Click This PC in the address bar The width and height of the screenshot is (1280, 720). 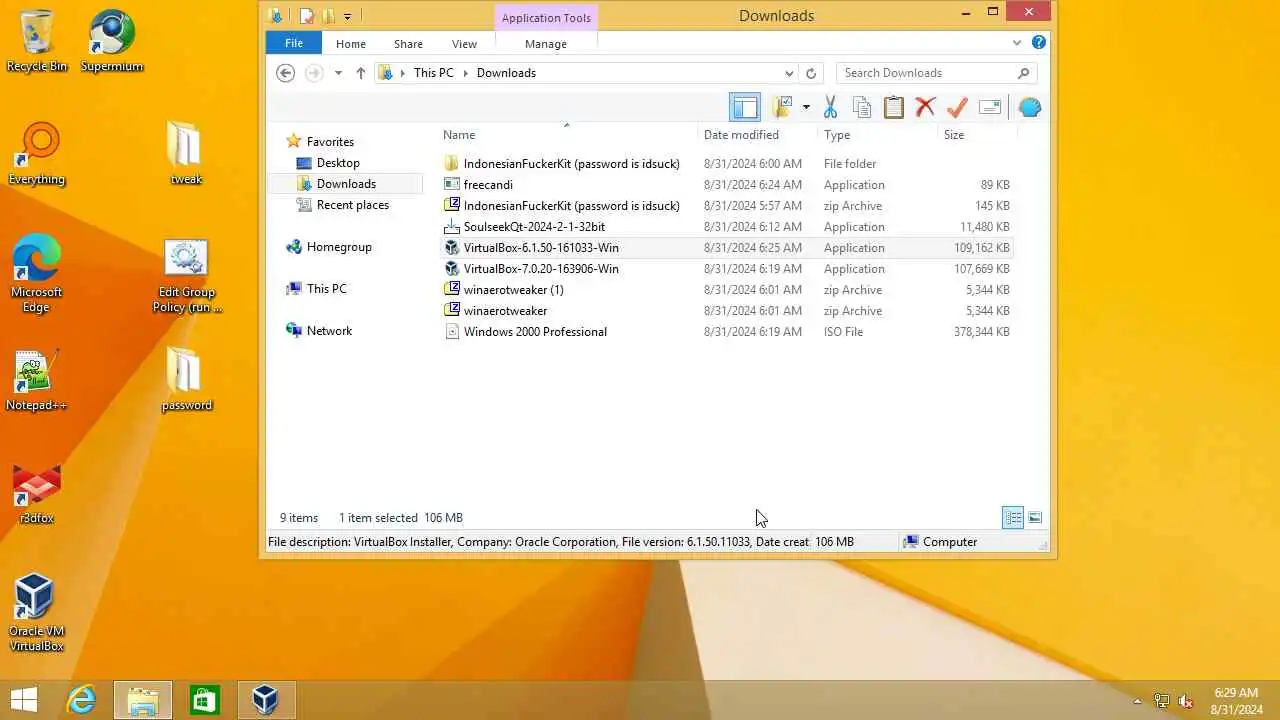click(433, 73)
